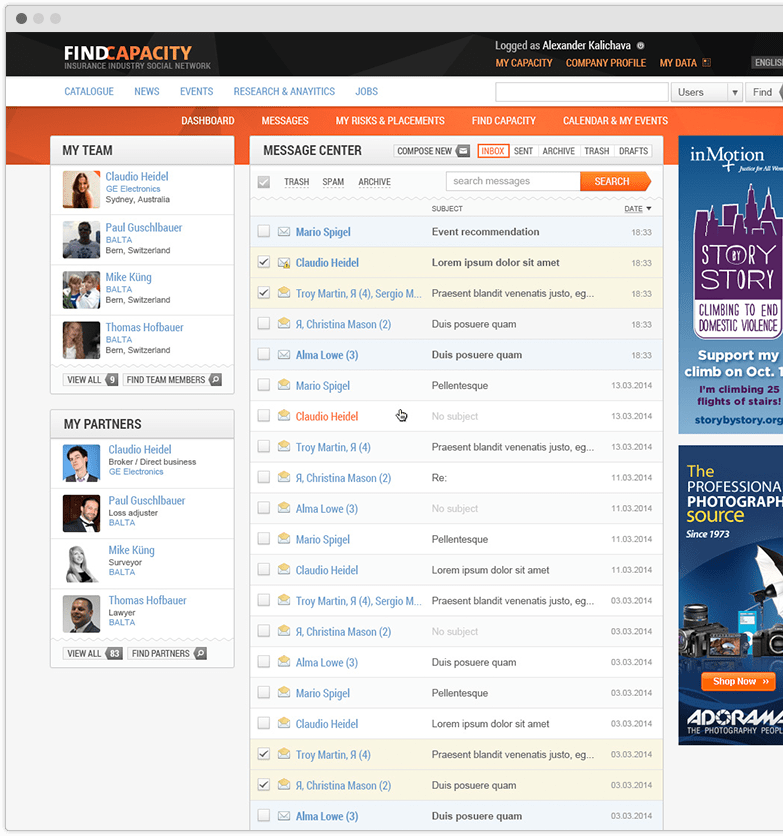Click the logout power icon beside Alexander Kalichava
Image resolution: width=783 pixels, height=836 pixels.
coord(641,46)
